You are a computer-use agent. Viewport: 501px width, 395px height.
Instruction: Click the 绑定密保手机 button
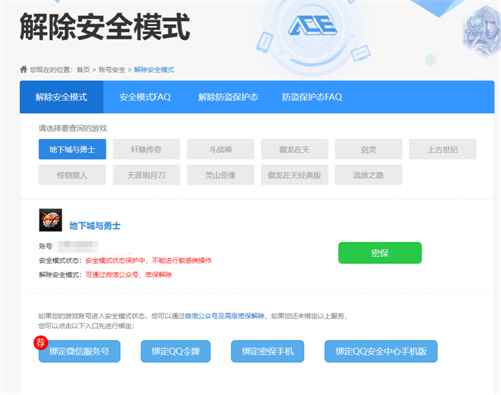click(x=267, y=351)
